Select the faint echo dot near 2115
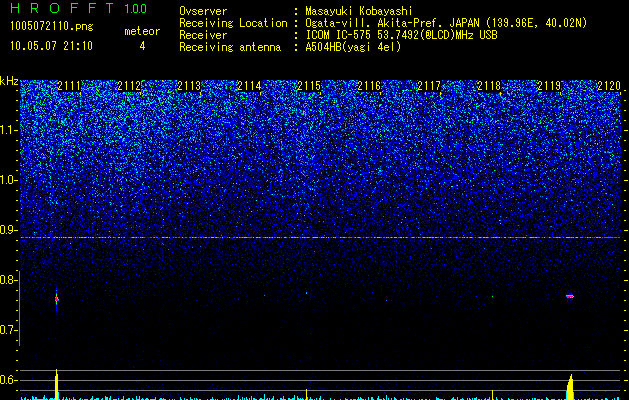This screenshot has width=629, height=400. (306, 293)
